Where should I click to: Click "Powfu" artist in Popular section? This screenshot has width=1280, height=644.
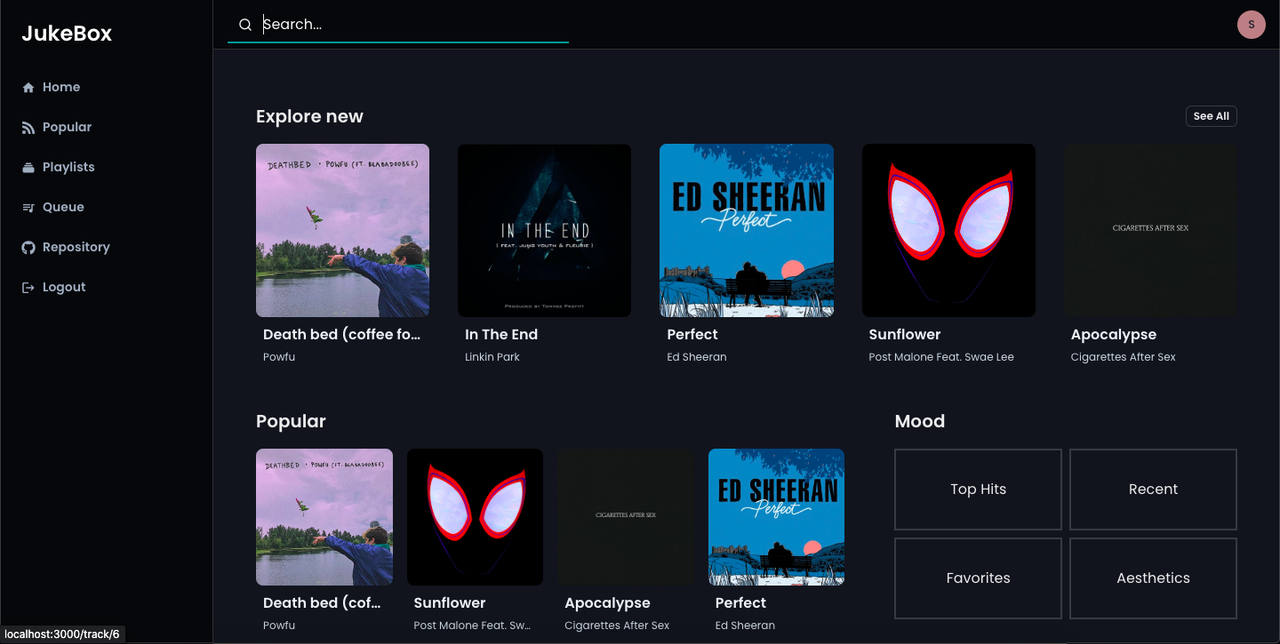click(x=279, y=626)
